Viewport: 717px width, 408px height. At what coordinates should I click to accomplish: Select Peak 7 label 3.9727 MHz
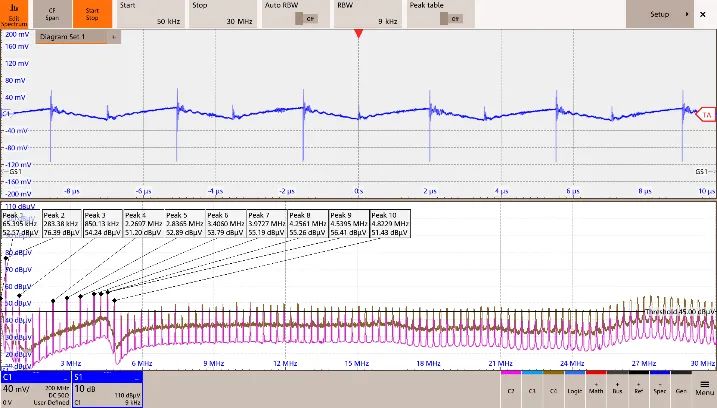point(267,224)
